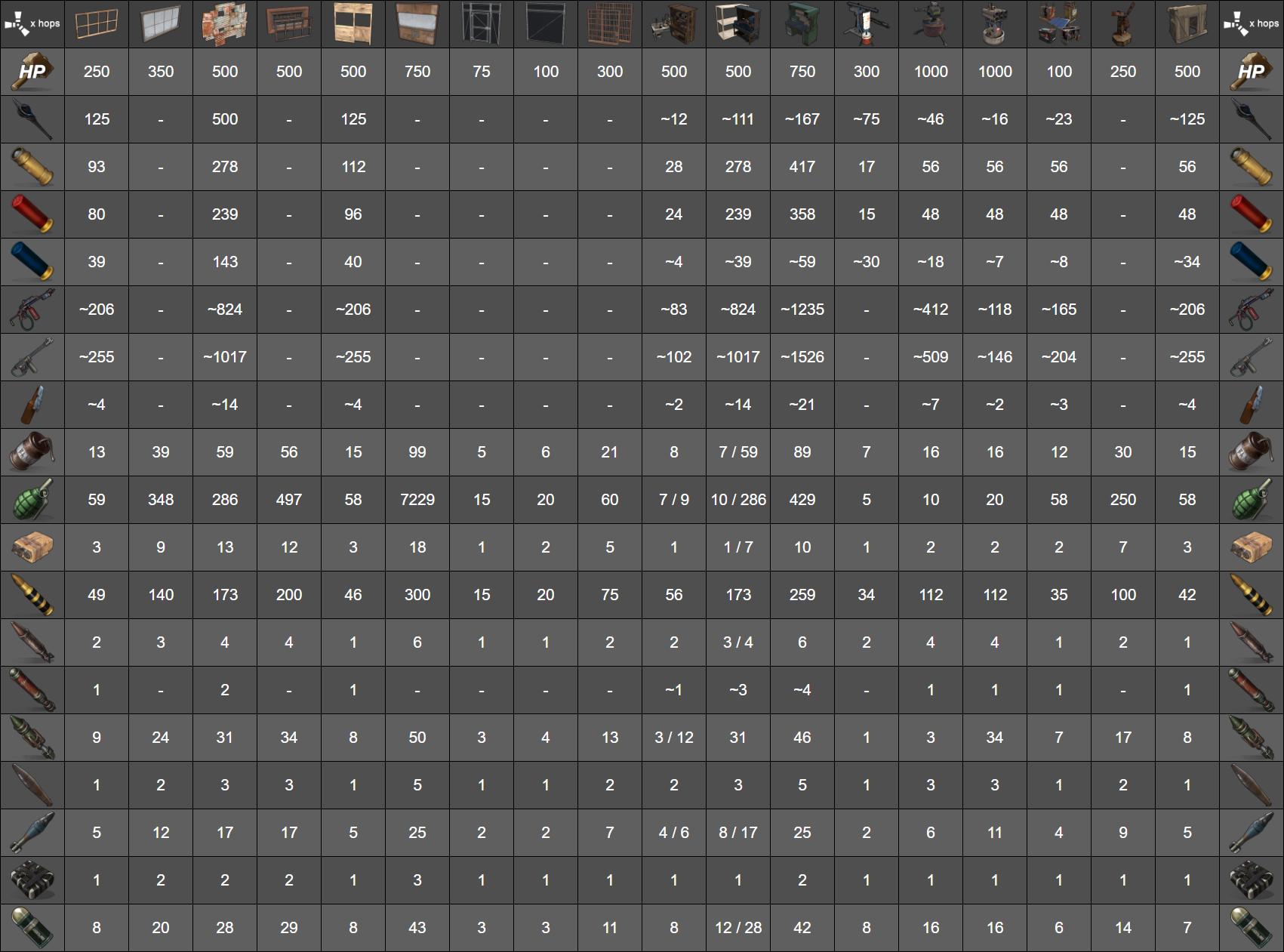Click the ~1235 value cell

pos(802,310)
